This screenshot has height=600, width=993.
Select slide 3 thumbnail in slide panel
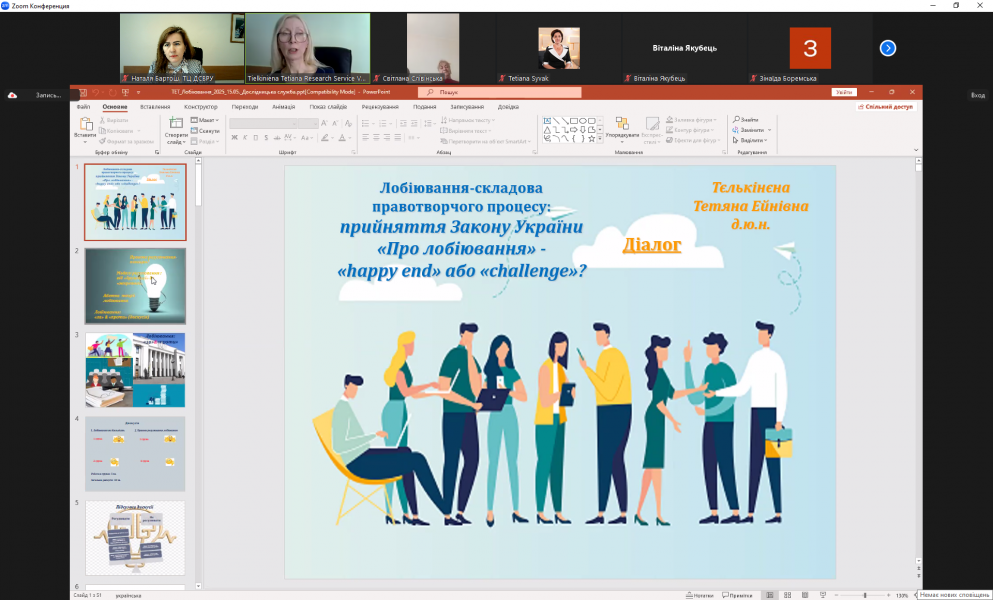pyautogui.click(x=135, y=369)
